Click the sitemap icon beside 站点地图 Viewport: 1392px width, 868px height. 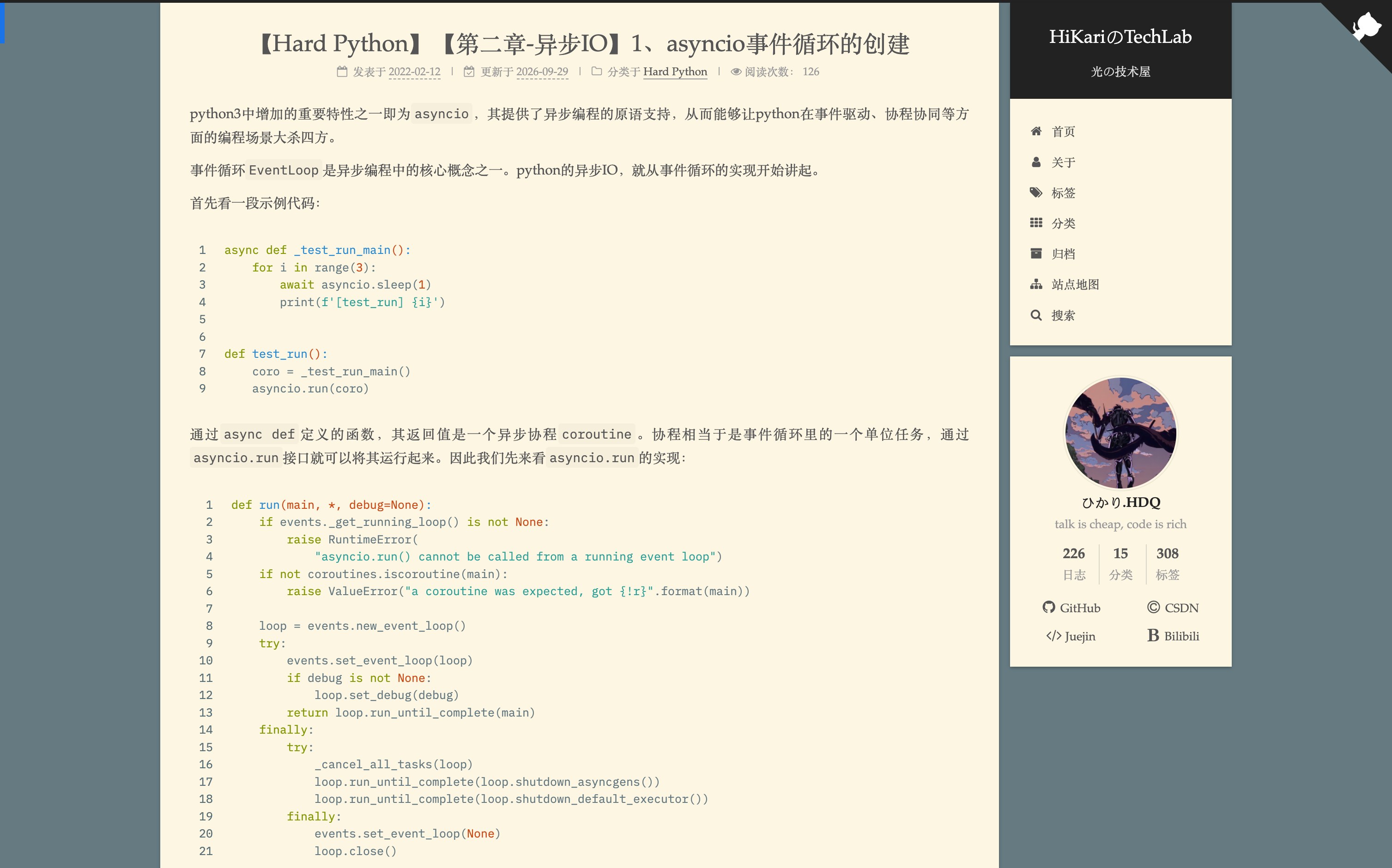1036,284
